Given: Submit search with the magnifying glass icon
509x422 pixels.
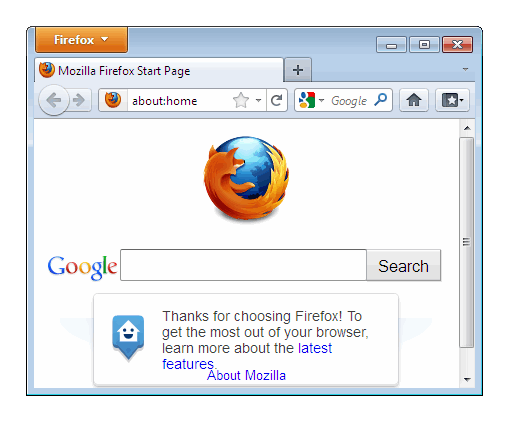Looking at the screenshot, I should tap(381, 100).
